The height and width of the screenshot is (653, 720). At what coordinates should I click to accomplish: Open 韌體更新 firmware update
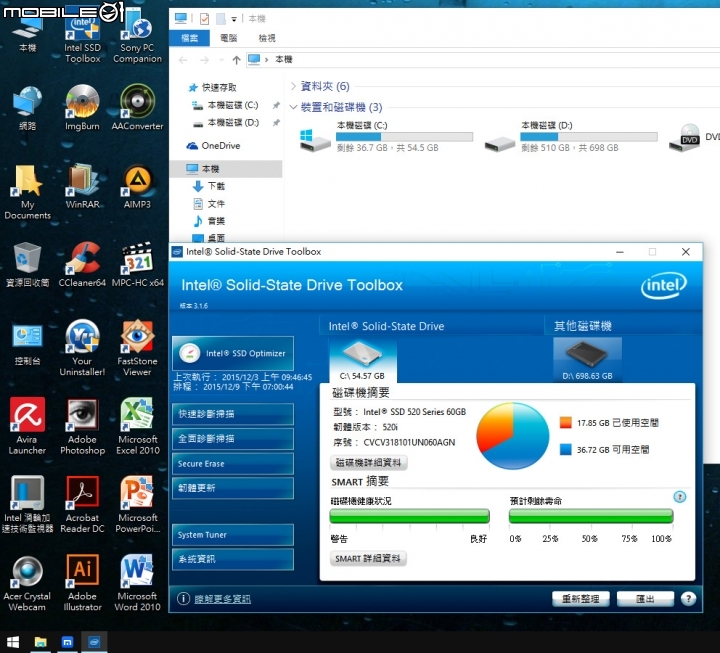point(233,488)
